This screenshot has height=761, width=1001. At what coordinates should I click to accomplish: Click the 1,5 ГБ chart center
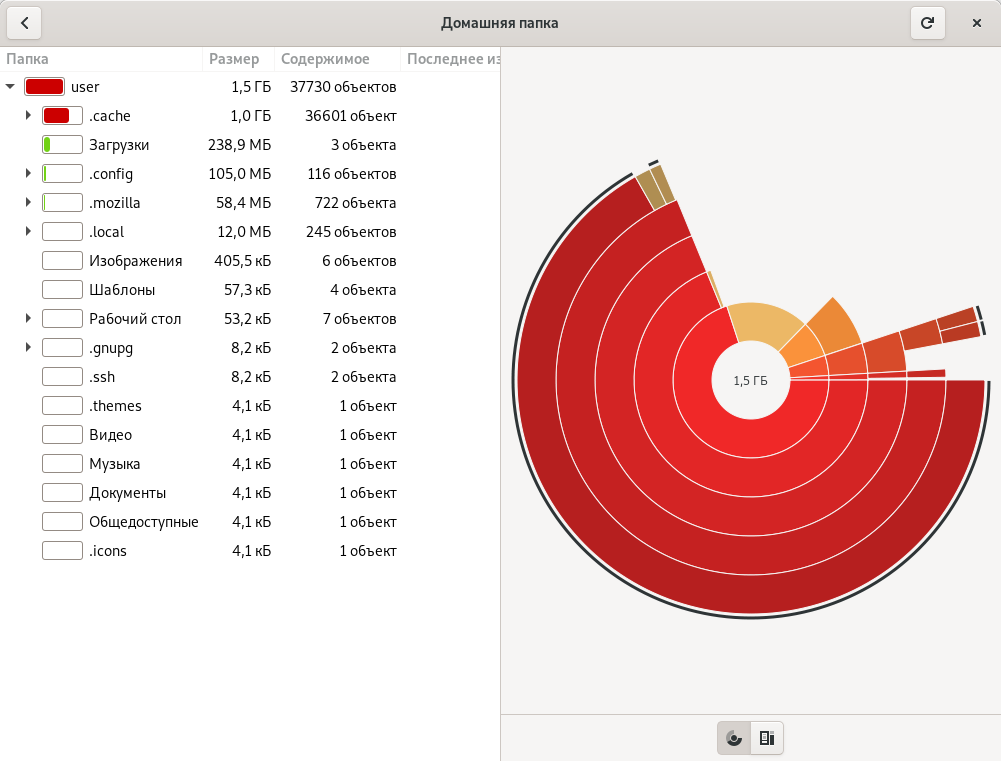tap(750, 381)
